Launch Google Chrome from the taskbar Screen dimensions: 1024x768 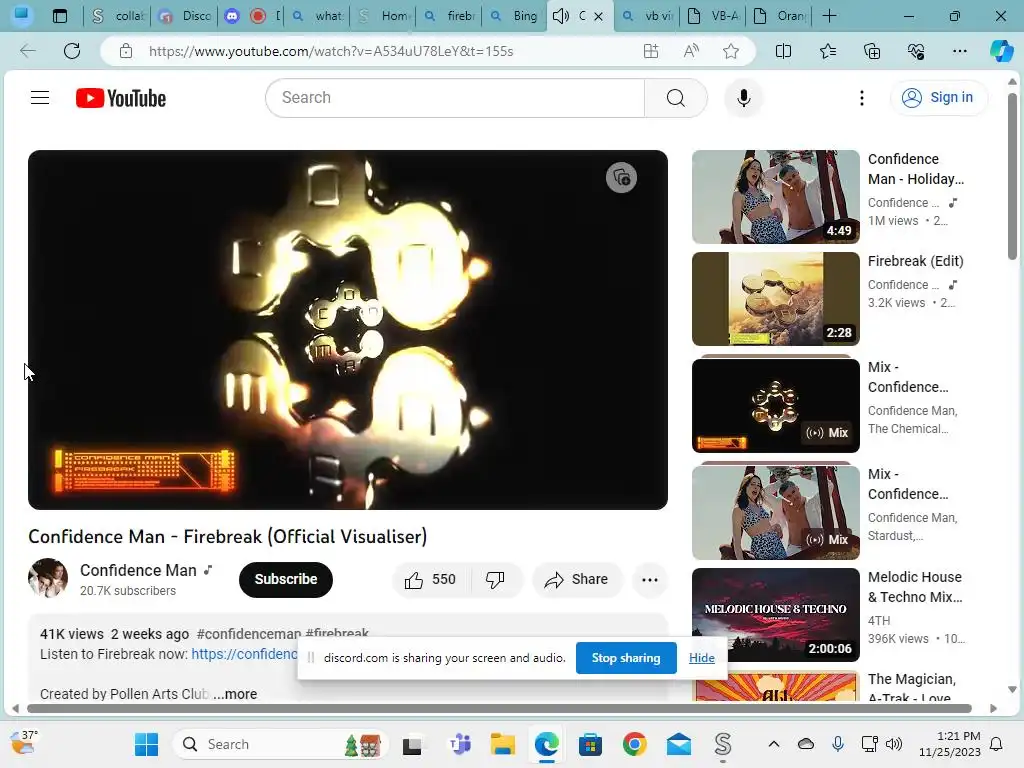pyautogui.click(x=634, y=744)
